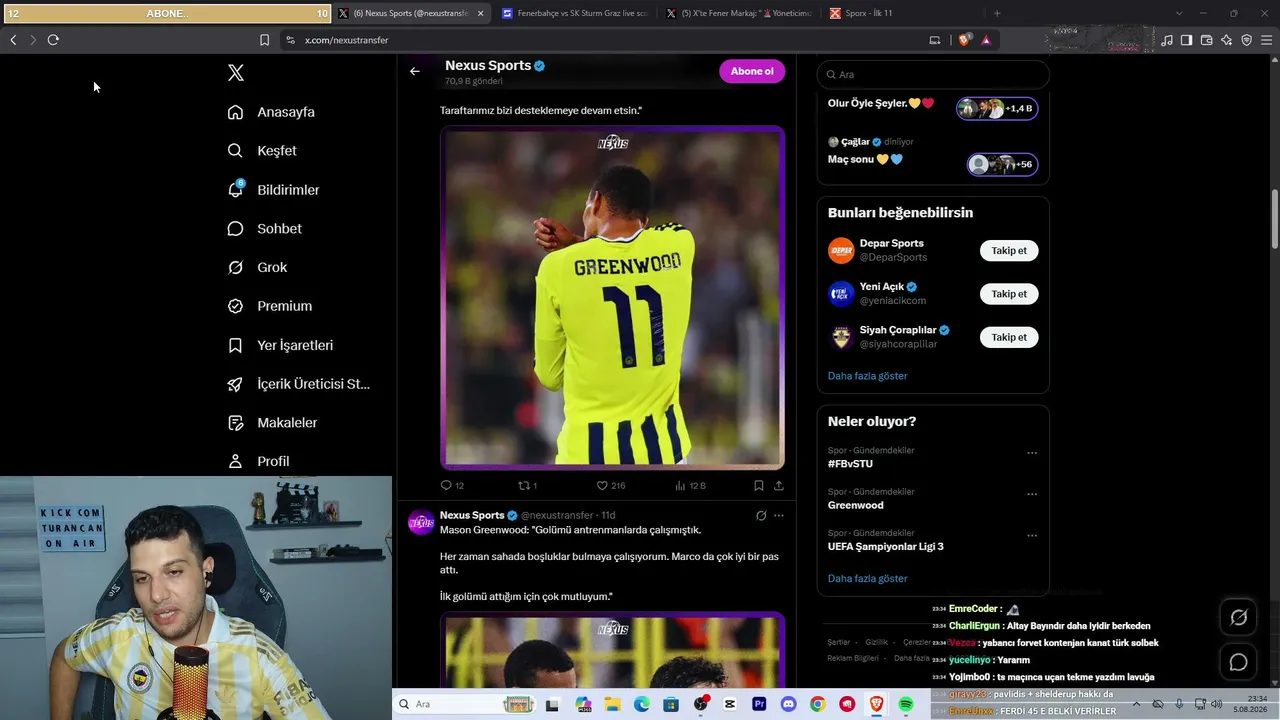This screenshot has height=720, width=1280.
Task: Open Spotify from the taskbar
Action: click(906, 705)
